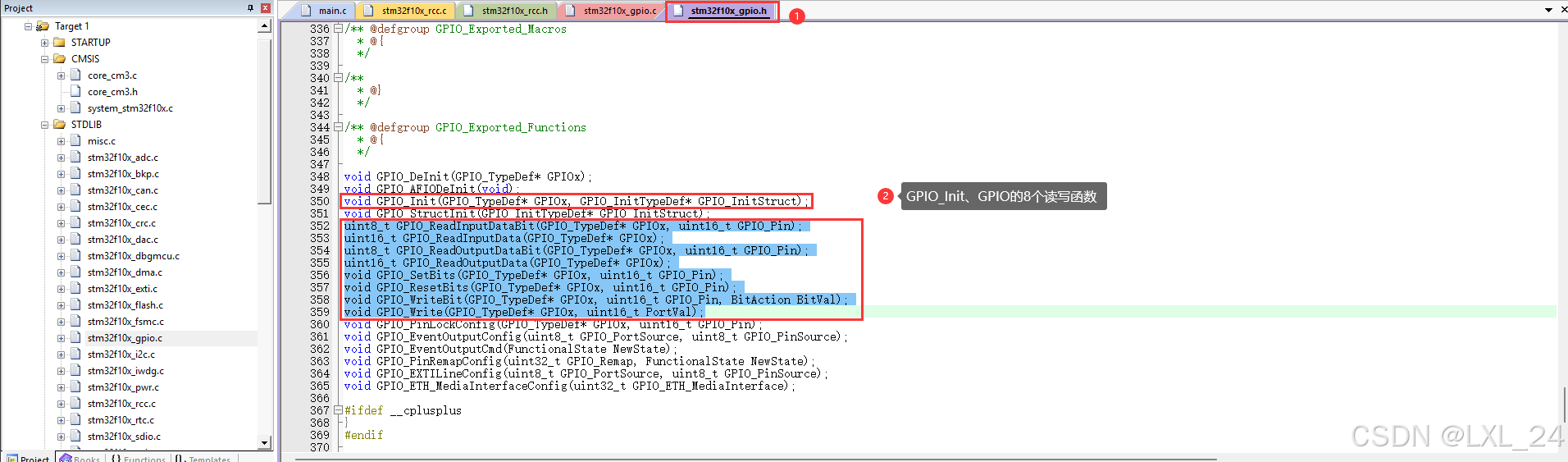
Task: Click the GPIO_ReadInputDataBit line 352
Action: [x=572, y=226]
